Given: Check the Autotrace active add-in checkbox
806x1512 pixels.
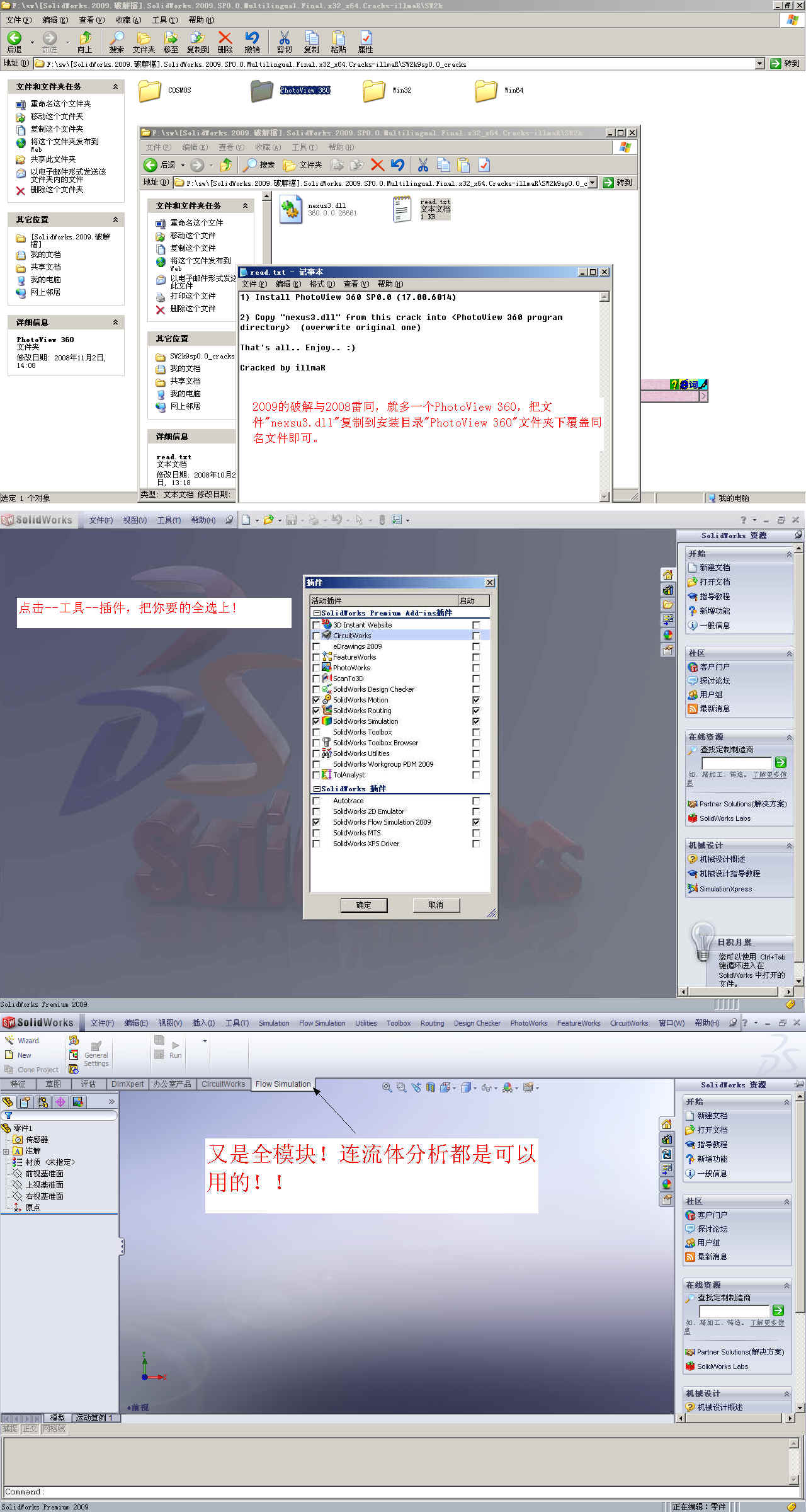Looking at the screenshot, I should point(316,801).
